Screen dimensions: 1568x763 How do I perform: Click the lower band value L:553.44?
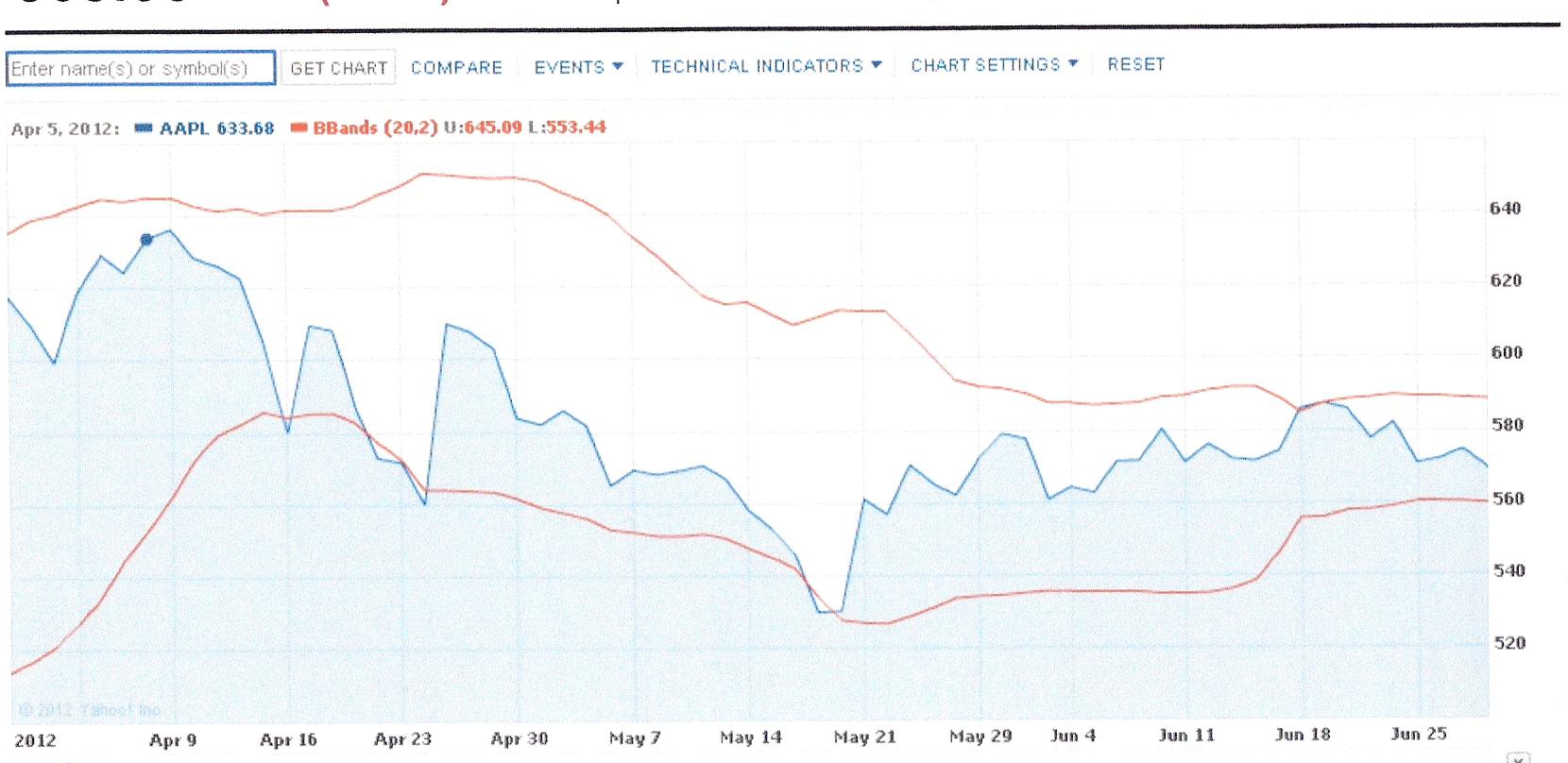point(567,127)
